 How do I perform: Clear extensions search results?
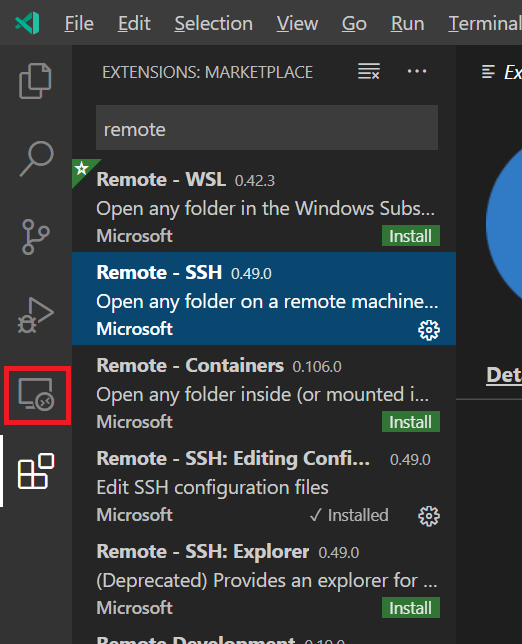[368, 71]
